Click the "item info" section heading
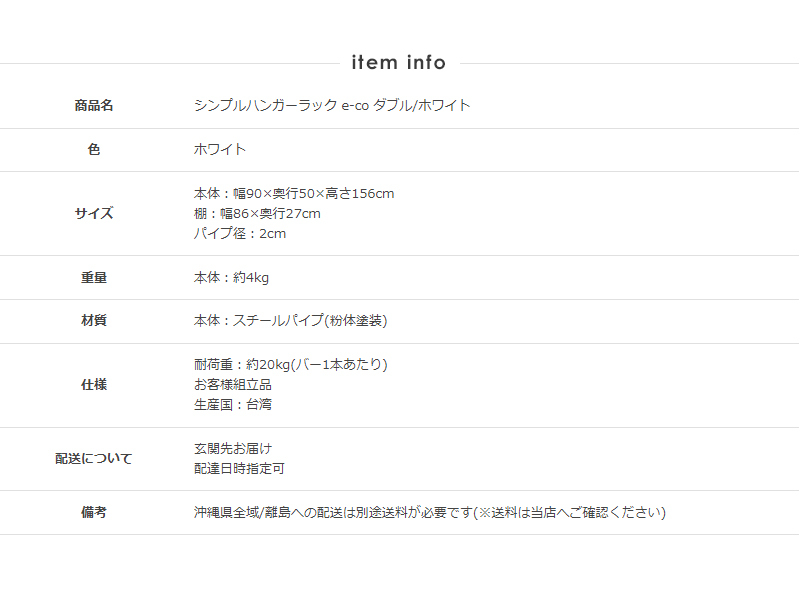The width and height of the screenshot is (800, 595). 399,63
